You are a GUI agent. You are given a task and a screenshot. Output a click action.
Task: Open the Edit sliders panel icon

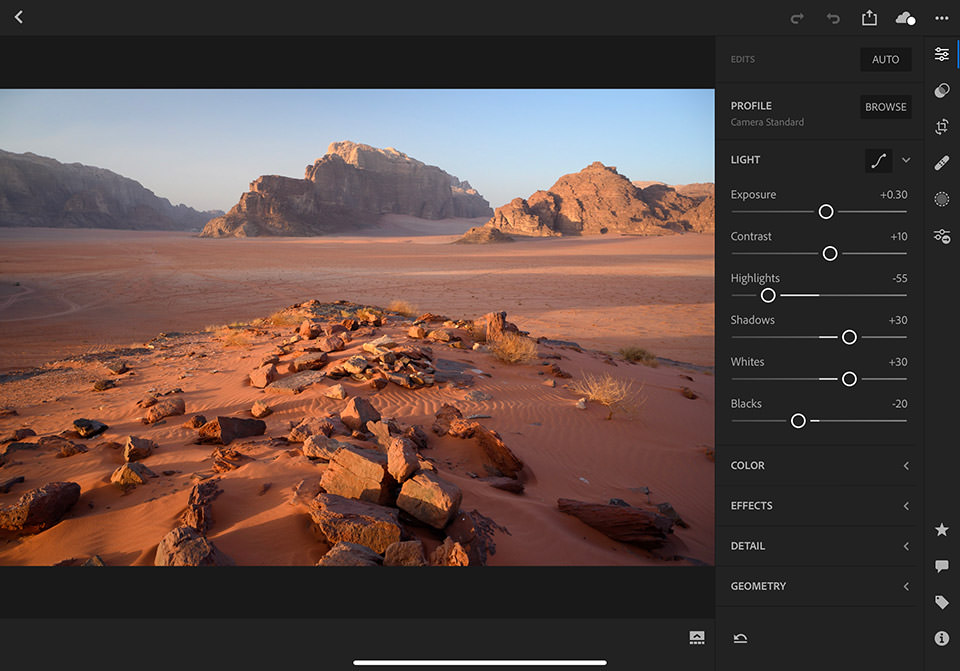tap(941, 54)
